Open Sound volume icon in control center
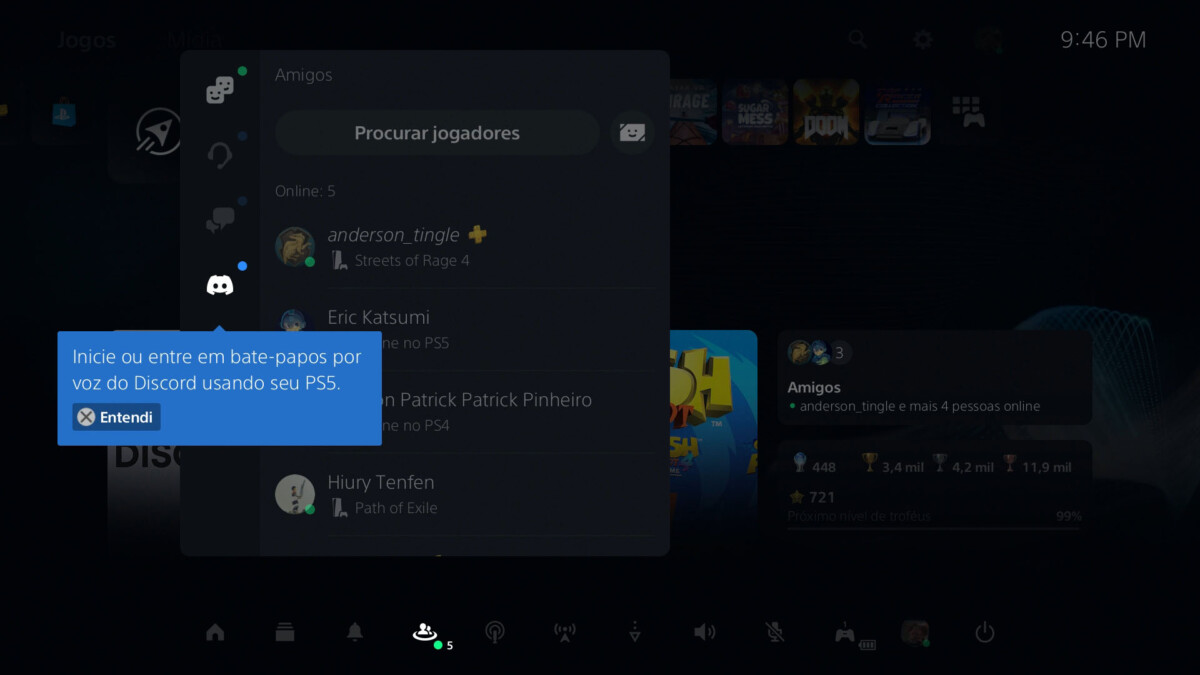This screenshot has width=1200, height=675. [x=705, y=632]
